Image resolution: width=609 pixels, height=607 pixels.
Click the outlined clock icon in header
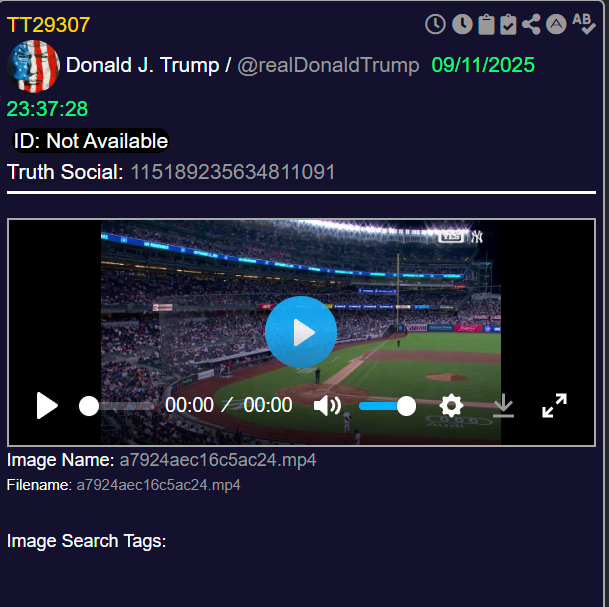(x=435, y=24)
